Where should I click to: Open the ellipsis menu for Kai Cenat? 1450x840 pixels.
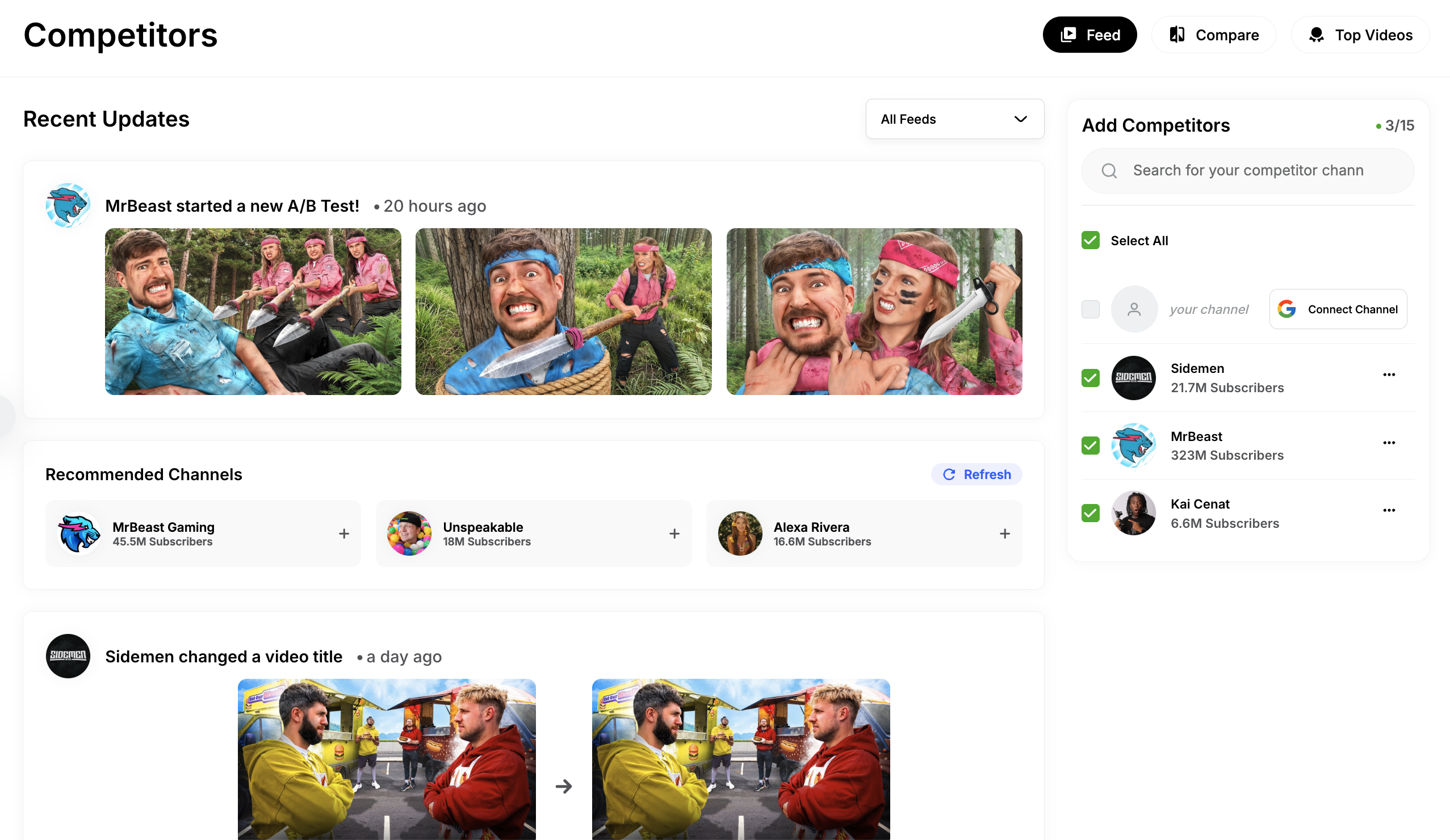click(1390, 510)
